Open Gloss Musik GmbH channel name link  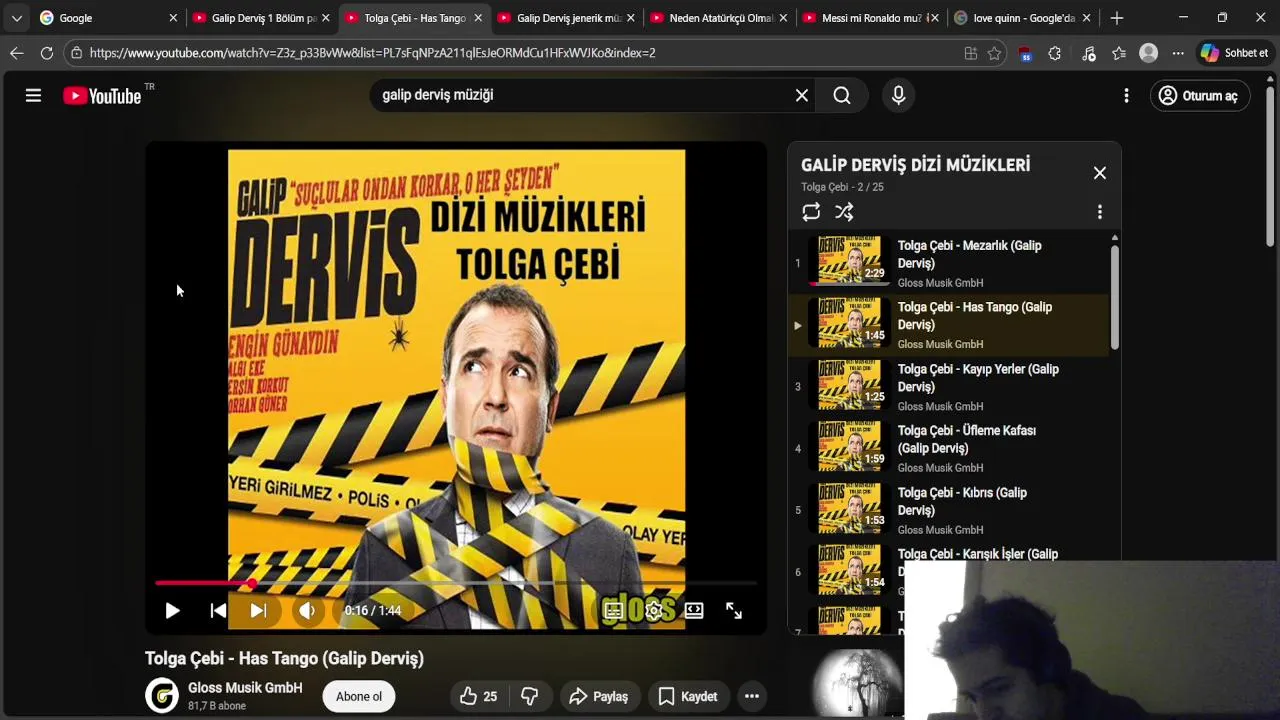click(245, 687)
